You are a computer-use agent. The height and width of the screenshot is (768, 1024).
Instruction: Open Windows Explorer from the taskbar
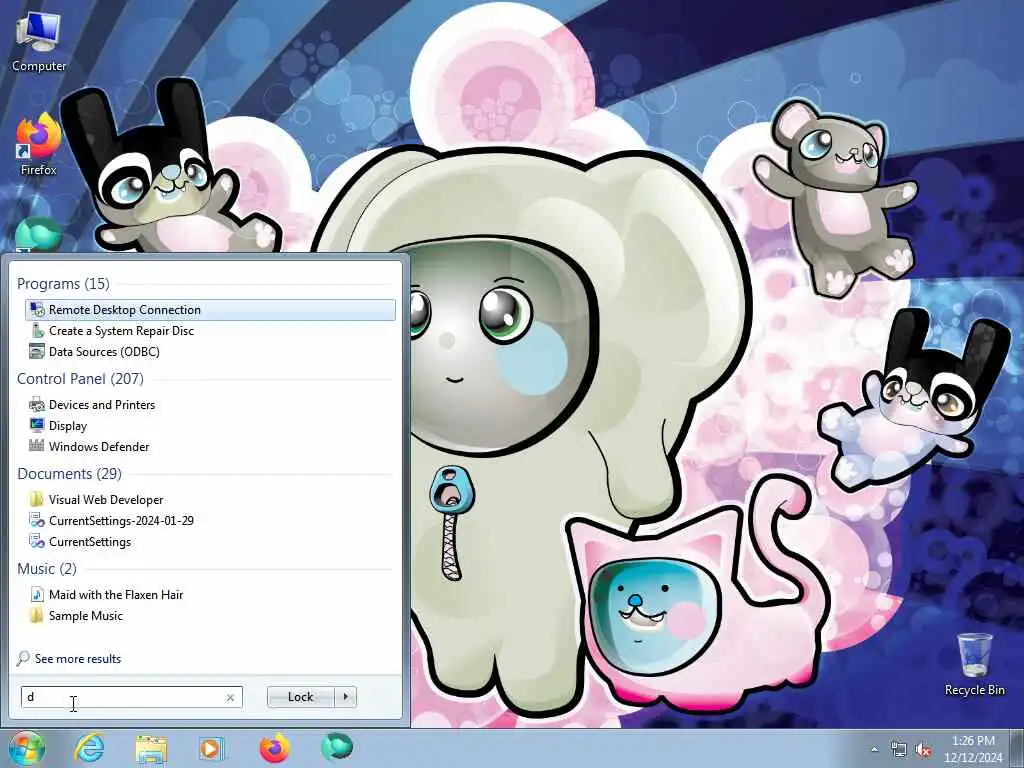tap(152, 748)
